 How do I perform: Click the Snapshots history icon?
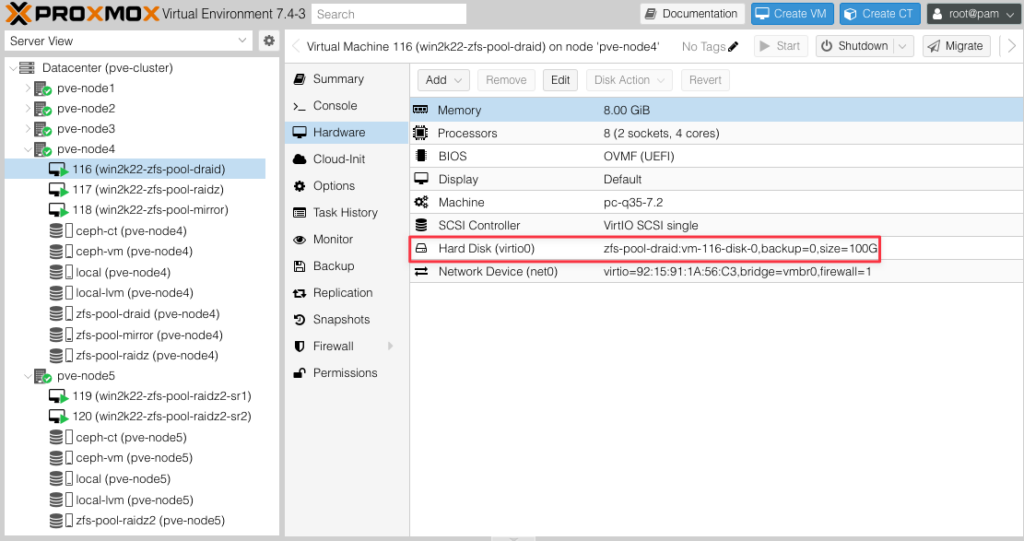[299, 320]
